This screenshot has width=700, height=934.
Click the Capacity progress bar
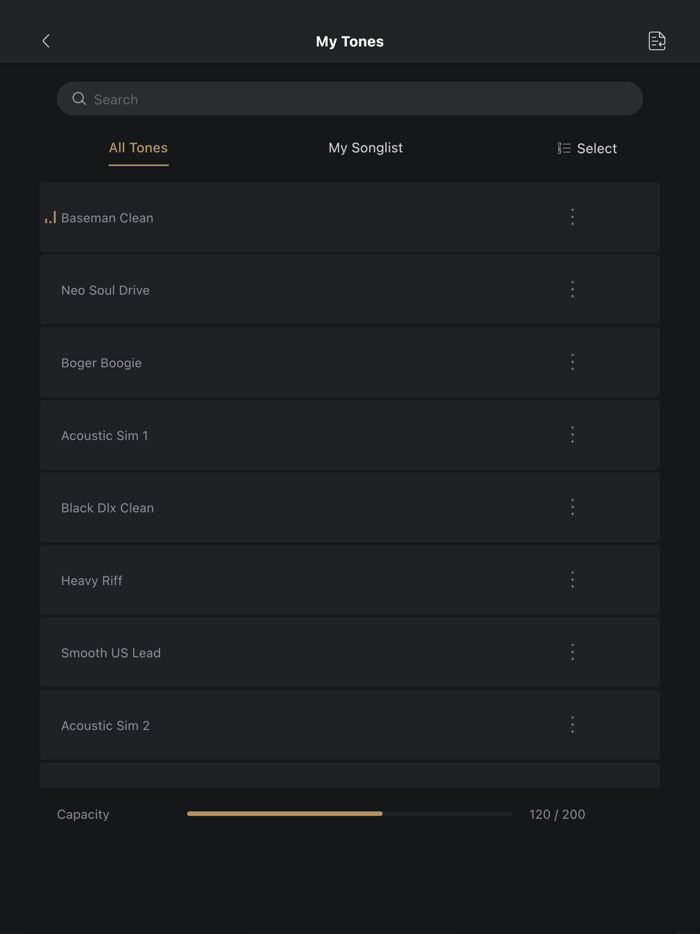click(x=349, y=814)
